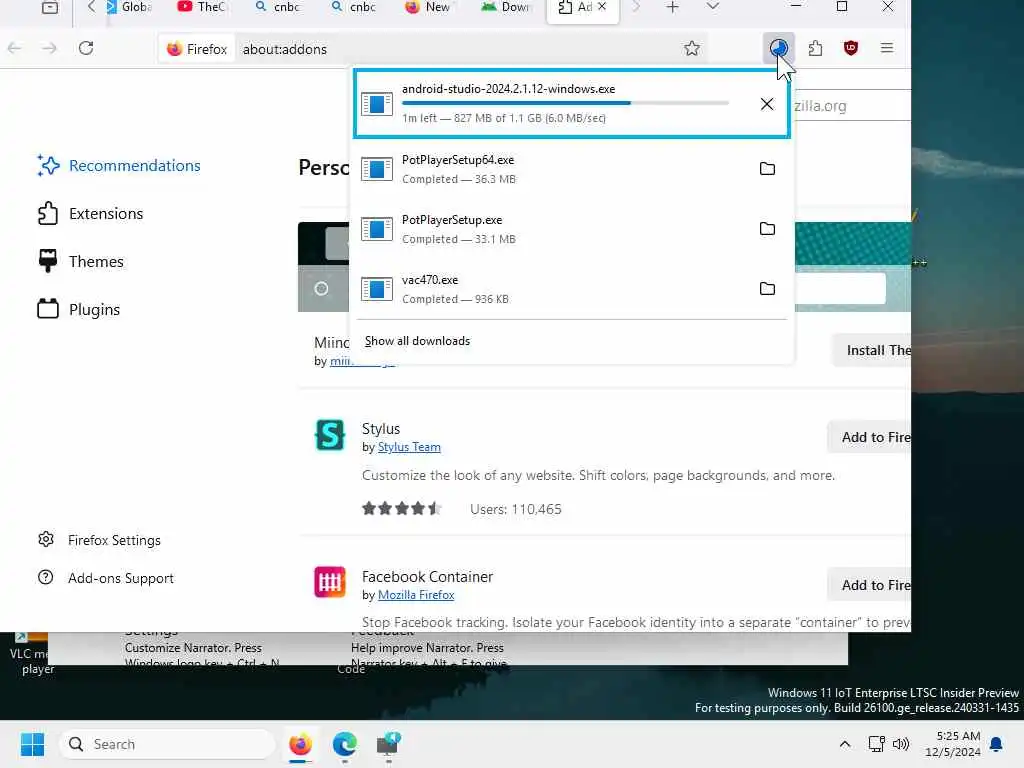Select Themes in the sidebar
This screenshot has width=1024, height=768.
click(x=80, y=262)
